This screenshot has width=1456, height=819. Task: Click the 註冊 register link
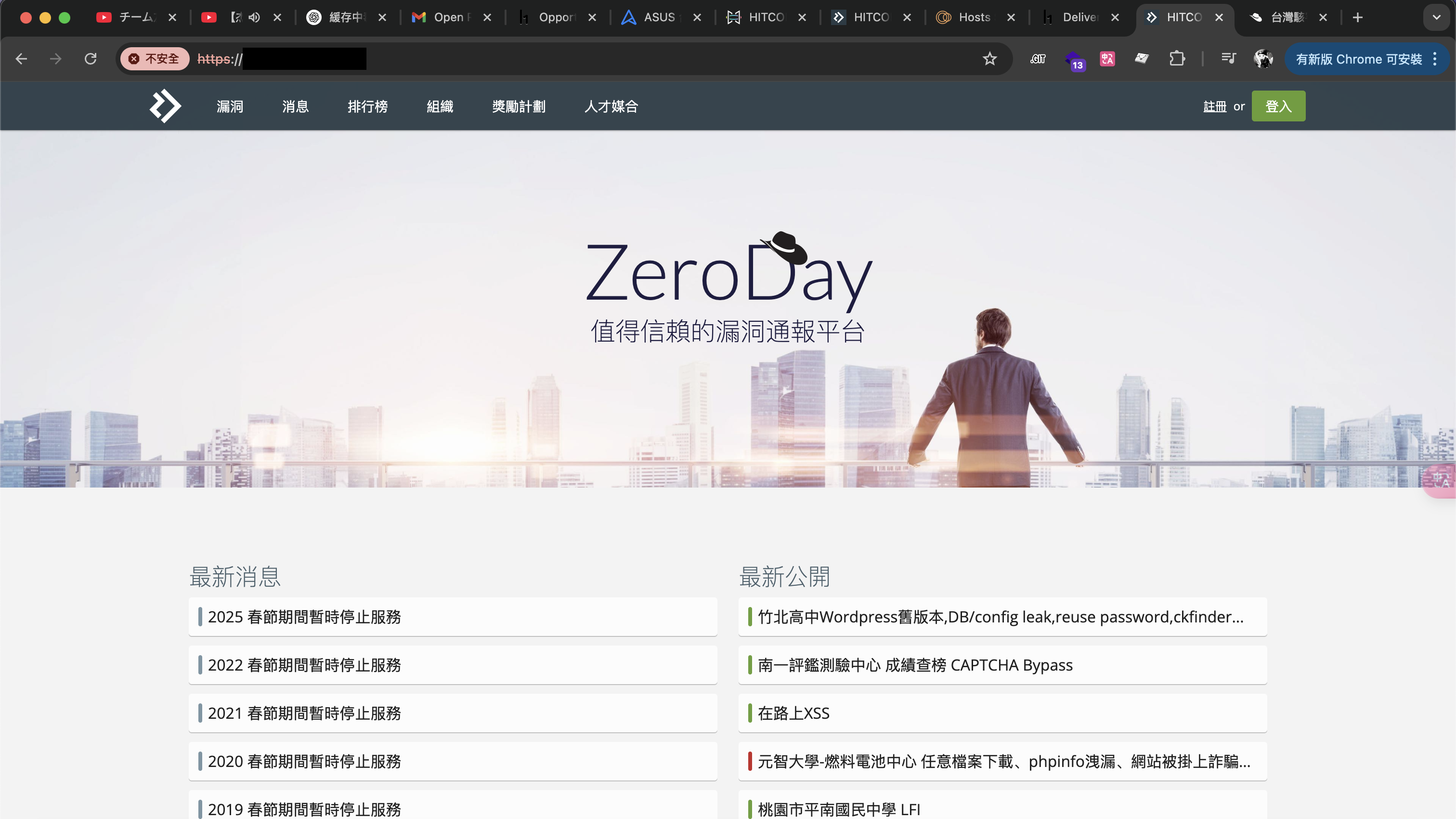click(x=1215, y=106)
